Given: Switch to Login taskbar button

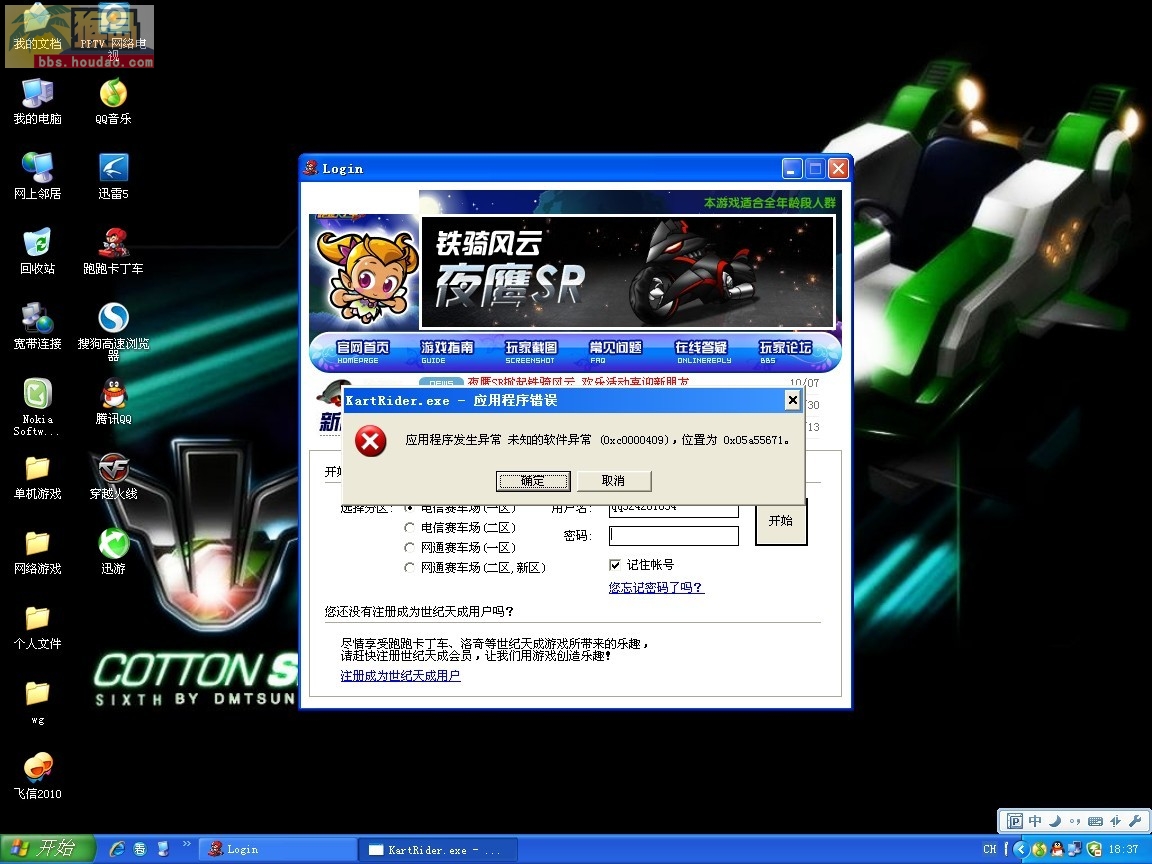Looking at the screenshot, I should pyautogui.click(x=278, y=849).
